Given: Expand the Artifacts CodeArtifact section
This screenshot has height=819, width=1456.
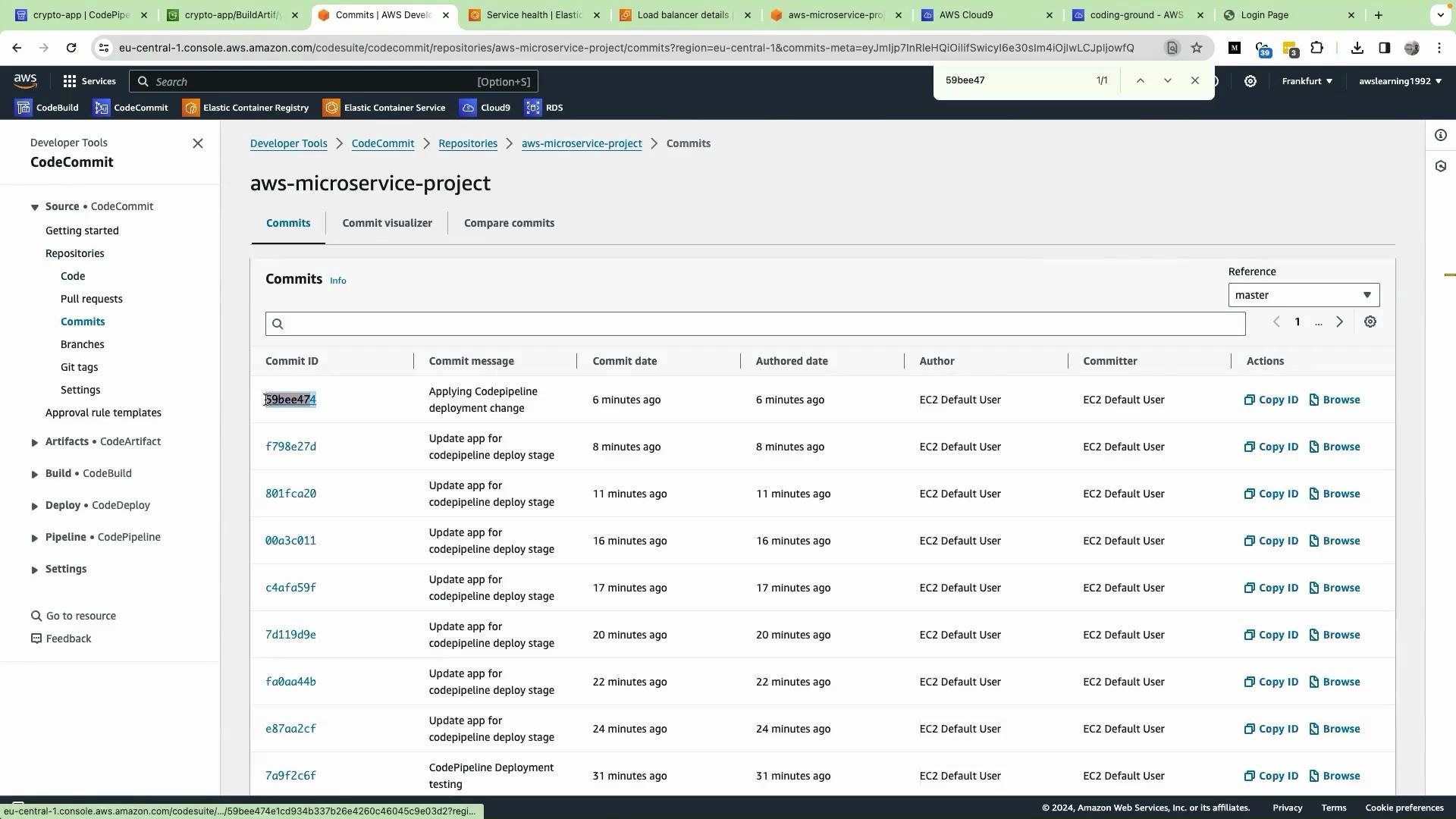Looking at the screenshot, I should coord(35,442).
